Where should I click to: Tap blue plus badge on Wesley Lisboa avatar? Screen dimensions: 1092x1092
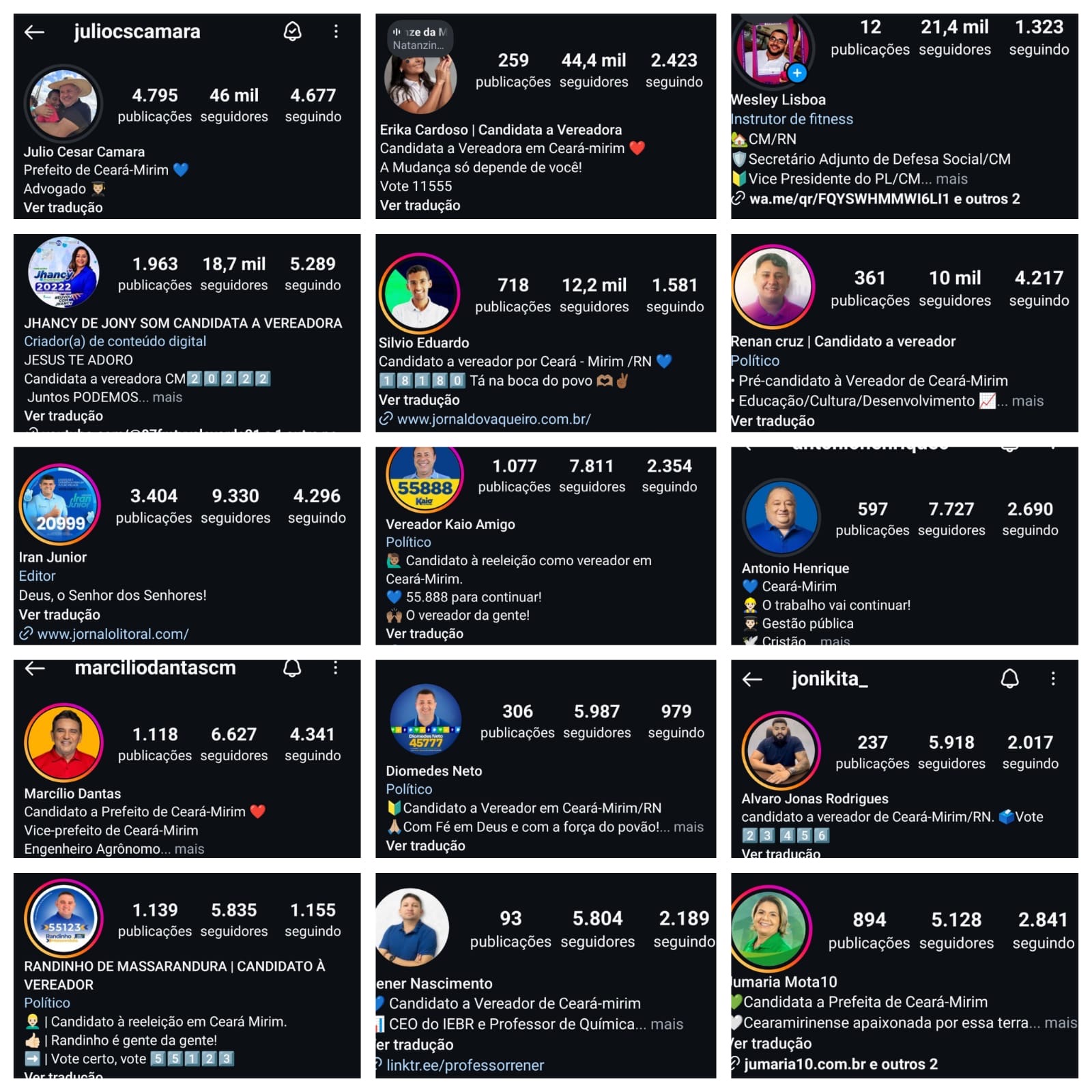(x=796, y=72)
